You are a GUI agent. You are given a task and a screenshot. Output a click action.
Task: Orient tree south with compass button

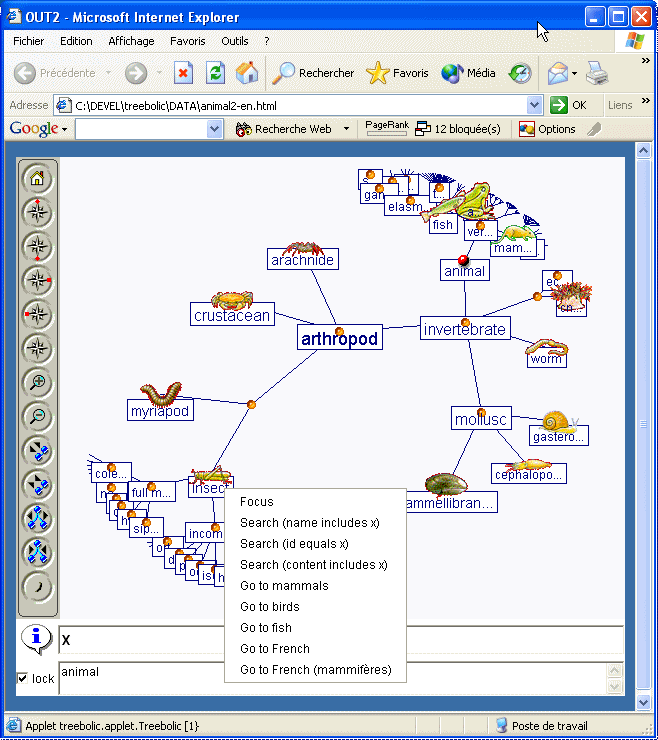pyautogui.click(x=37, y=246)
